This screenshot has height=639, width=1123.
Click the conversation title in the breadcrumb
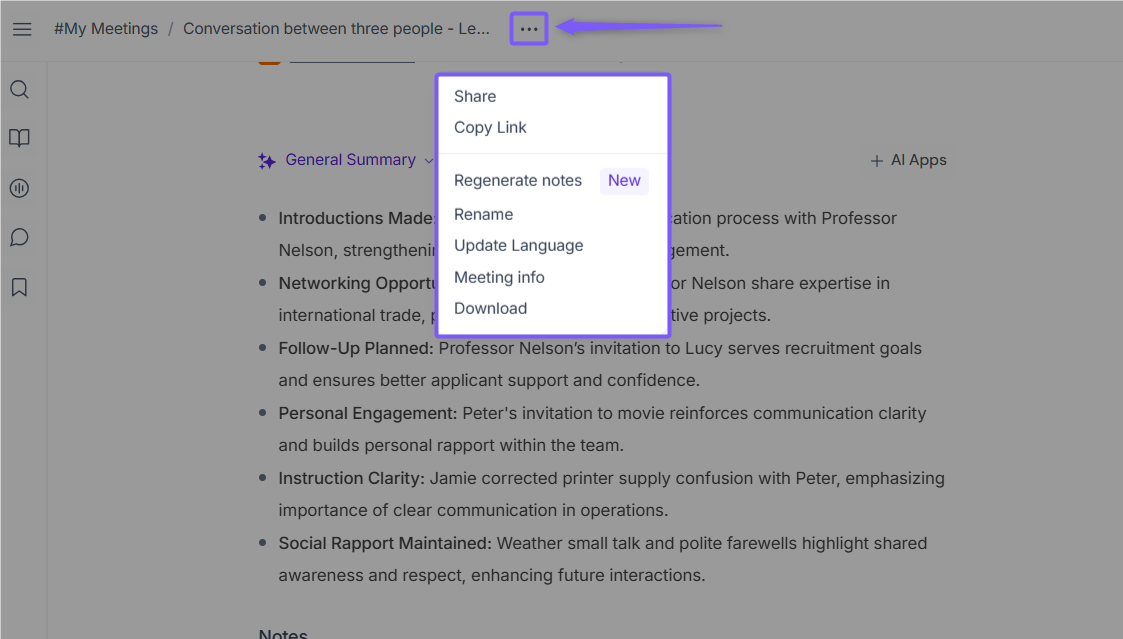pos(336,29)
